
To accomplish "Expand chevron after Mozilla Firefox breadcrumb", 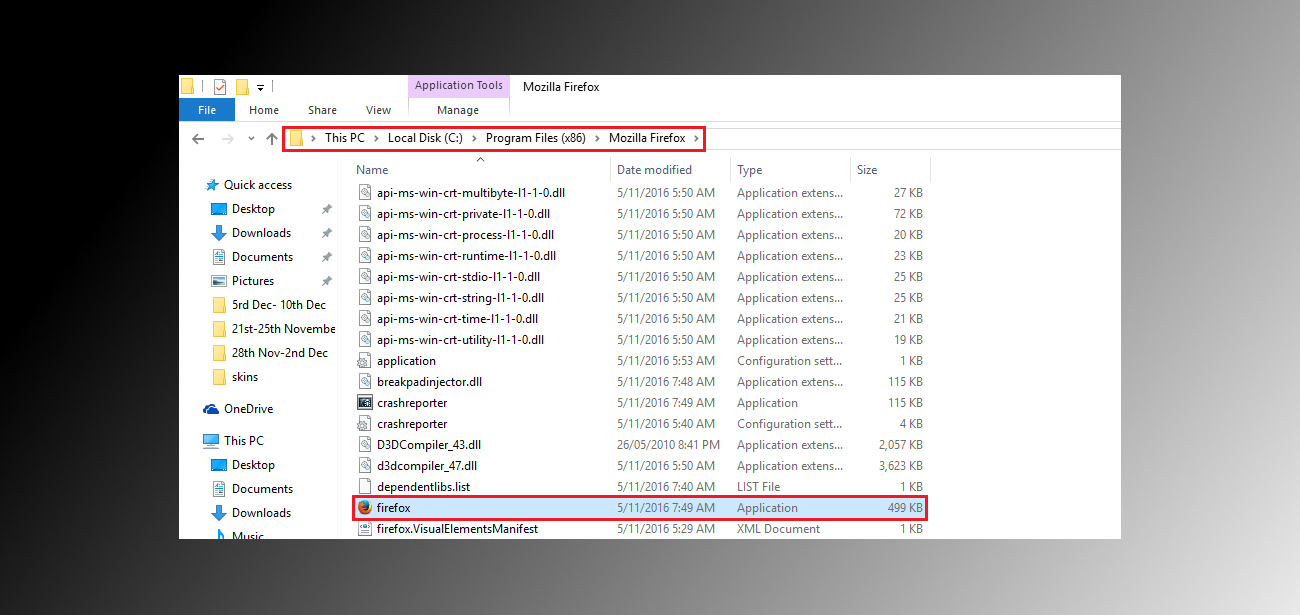I will tap(696, 138).
